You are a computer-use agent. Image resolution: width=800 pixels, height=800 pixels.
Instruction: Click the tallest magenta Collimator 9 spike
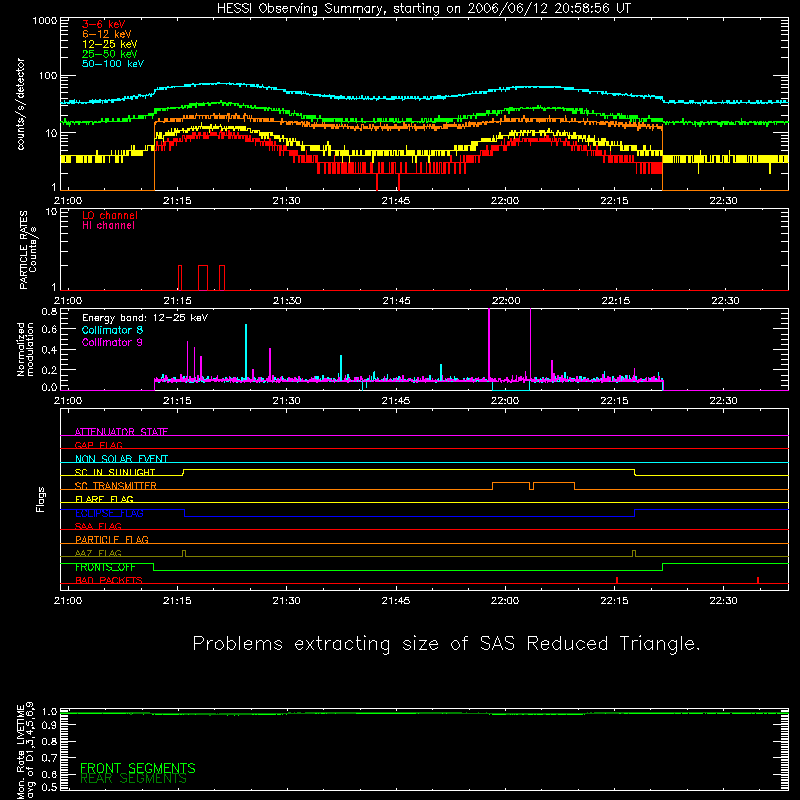tap(489, 344)
